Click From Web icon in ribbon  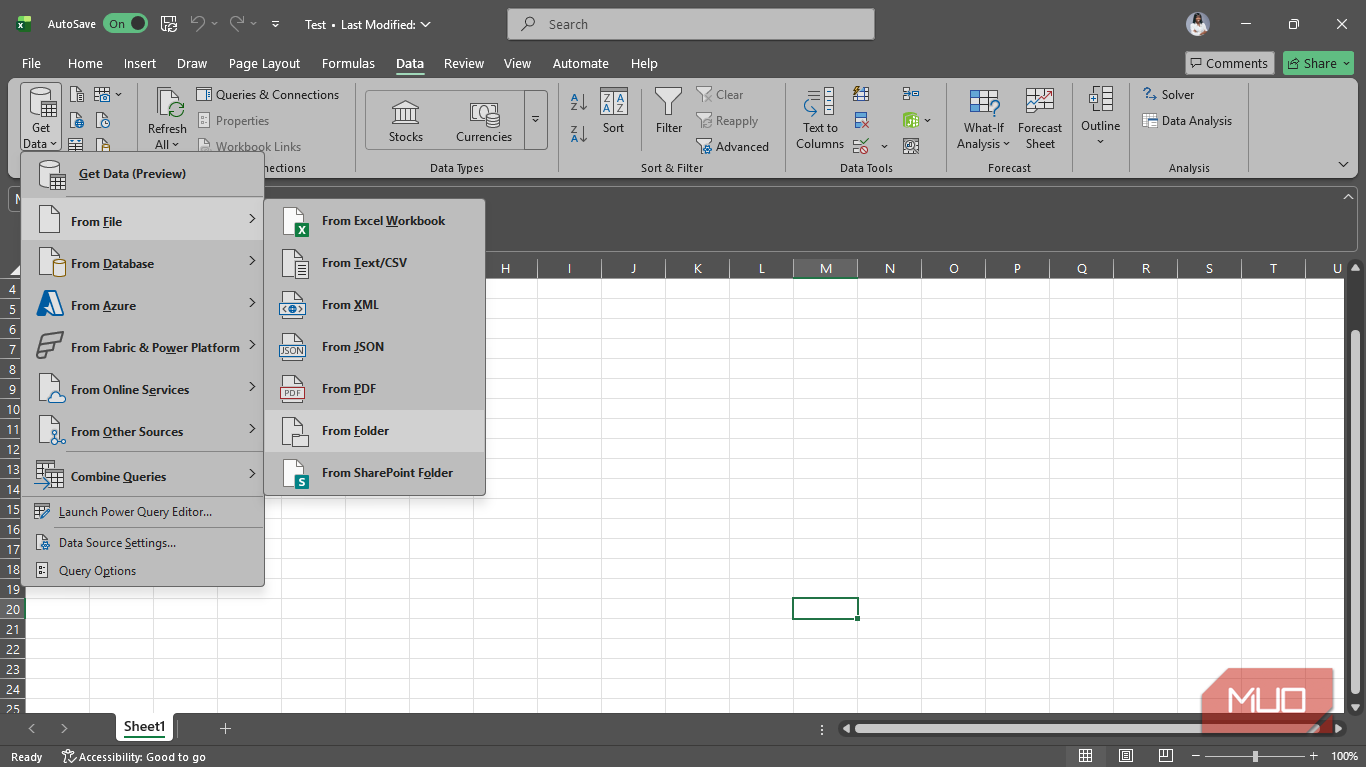[x=77, y=121]
